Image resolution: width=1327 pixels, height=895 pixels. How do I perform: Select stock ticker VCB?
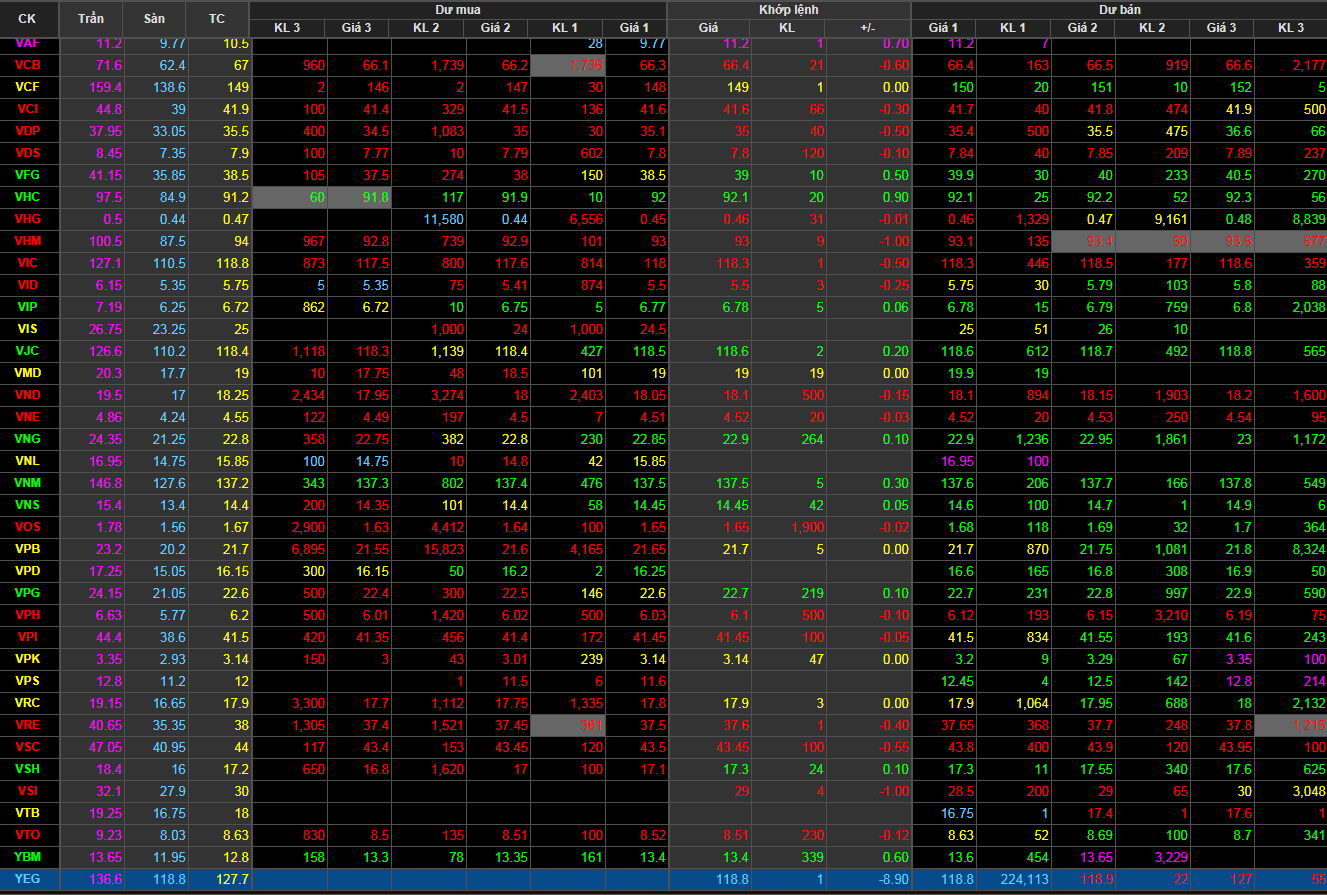(x=28, y=65)
